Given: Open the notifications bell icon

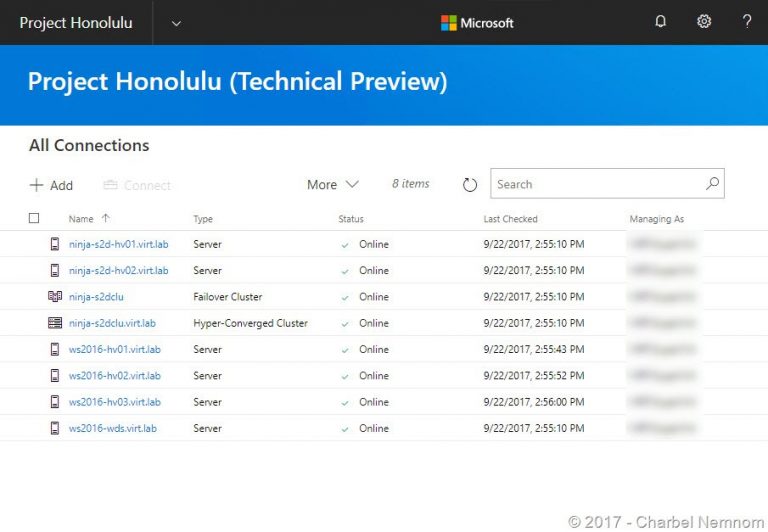Looking at the screenshot, I should pos(660,22).
